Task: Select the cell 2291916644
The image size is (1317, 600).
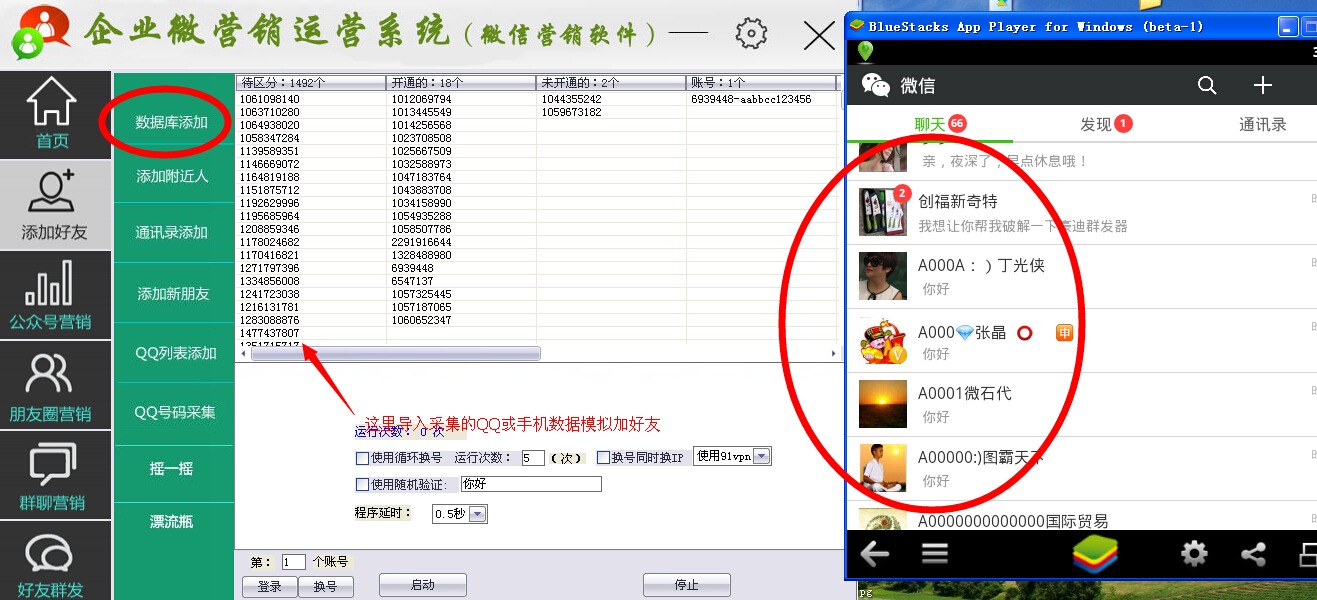Action: pos(461,242)
